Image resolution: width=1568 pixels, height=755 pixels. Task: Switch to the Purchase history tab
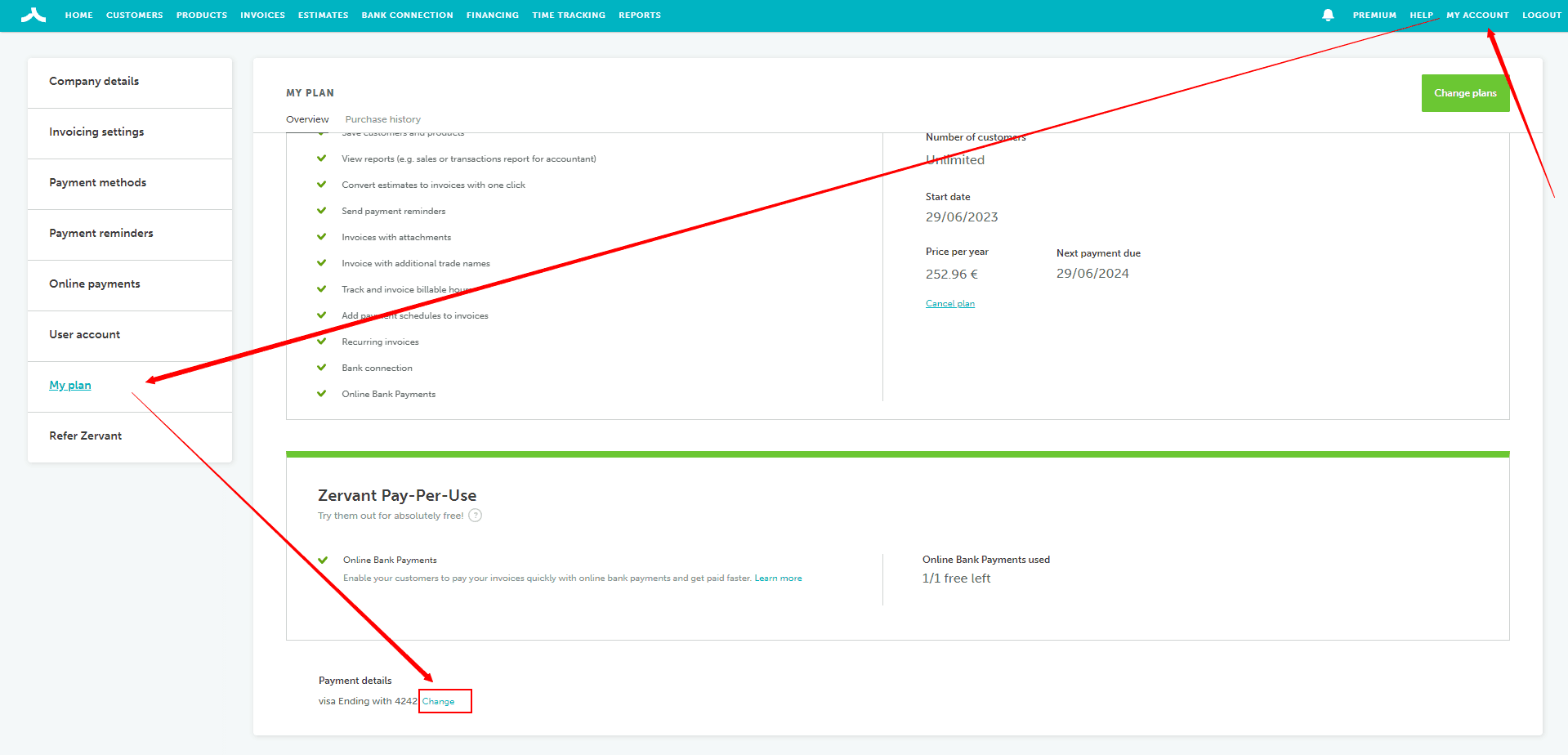(383, 119)
